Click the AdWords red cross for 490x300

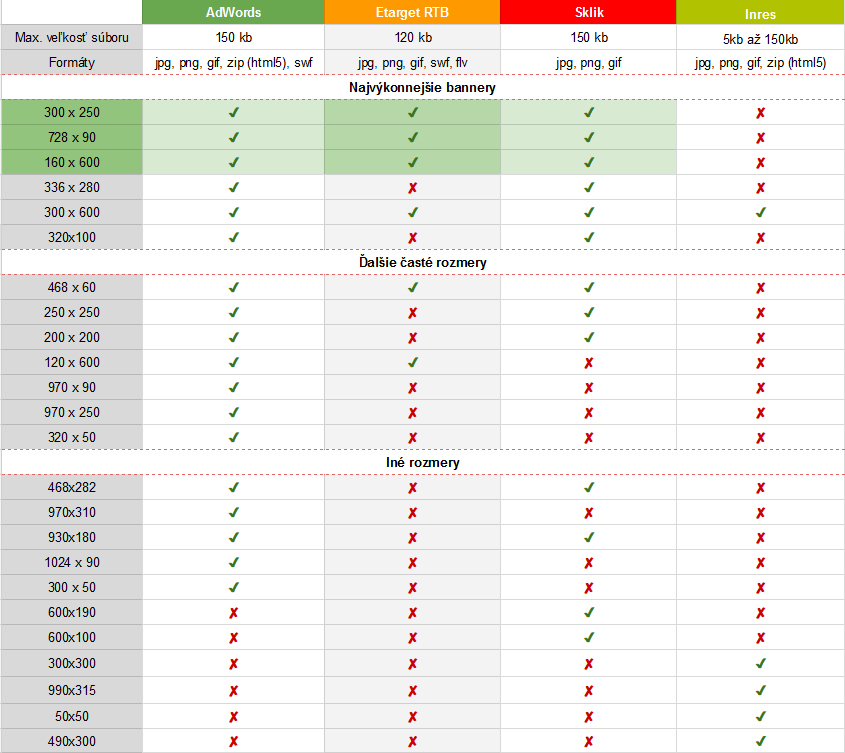[x=233, y=742]
